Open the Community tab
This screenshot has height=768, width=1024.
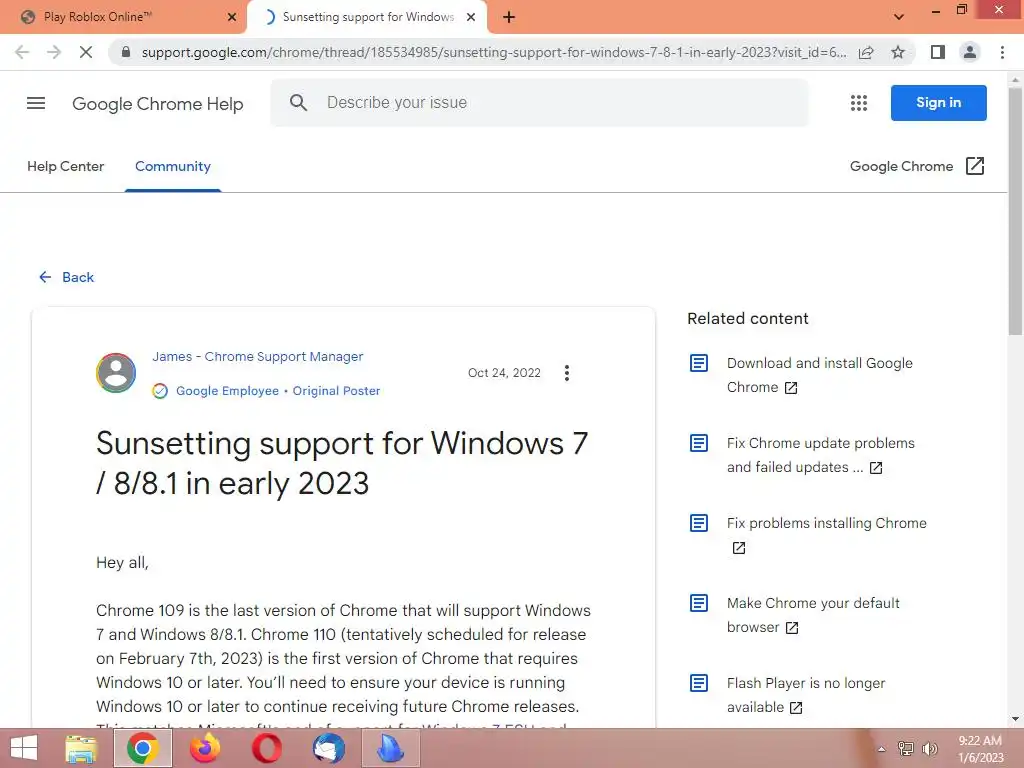pos(172,167)
